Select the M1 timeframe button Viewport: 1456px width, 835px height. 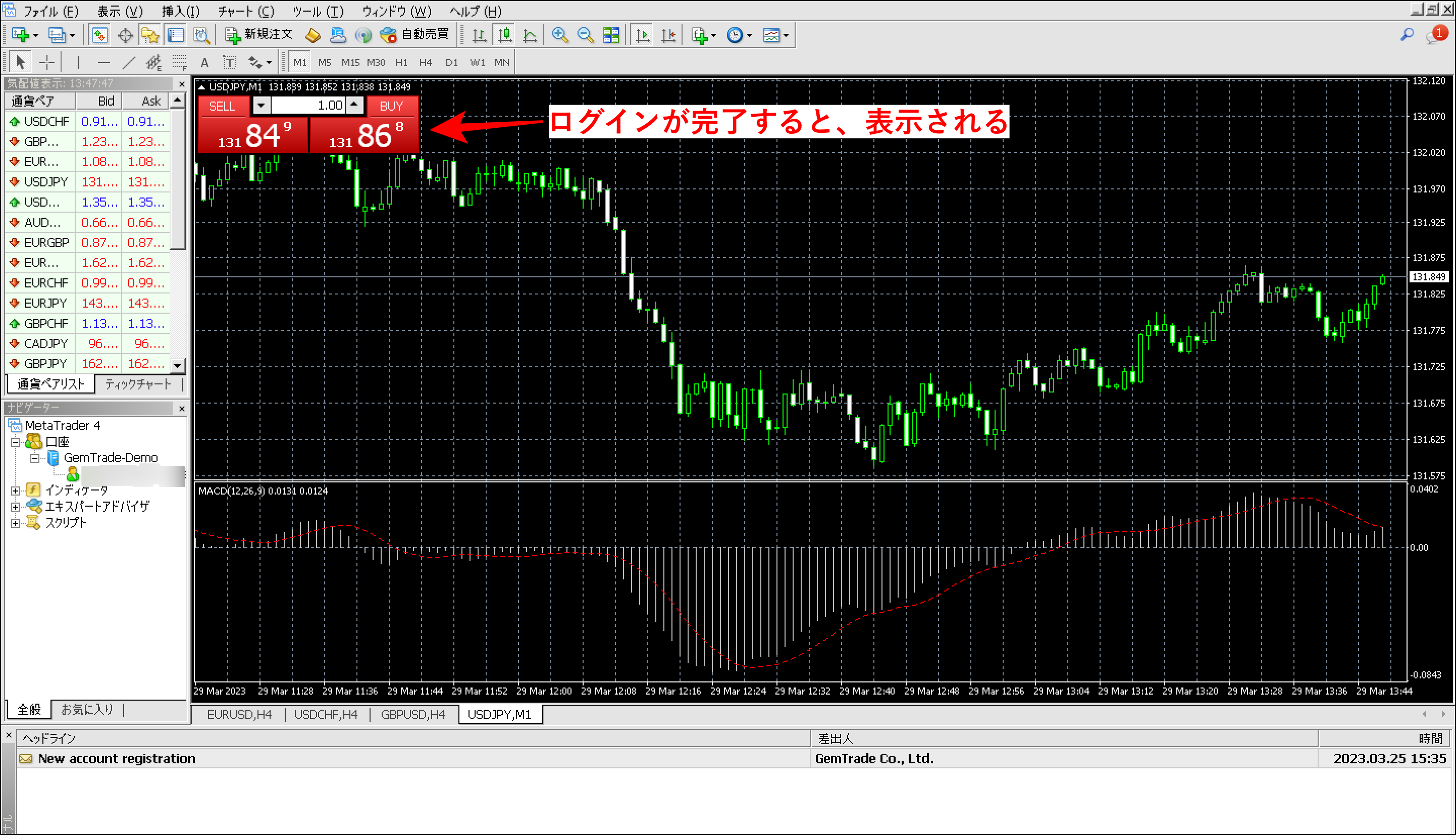click(x=300, y=63)
